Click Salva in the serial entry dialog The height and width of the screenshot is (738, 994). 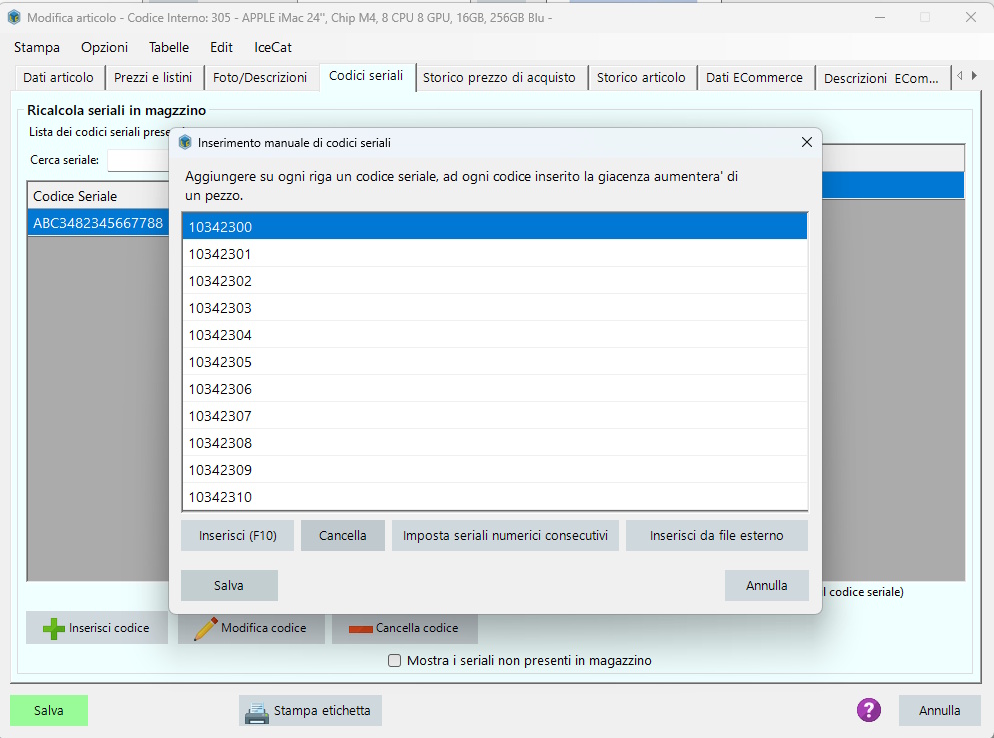[x=229, y=585]
